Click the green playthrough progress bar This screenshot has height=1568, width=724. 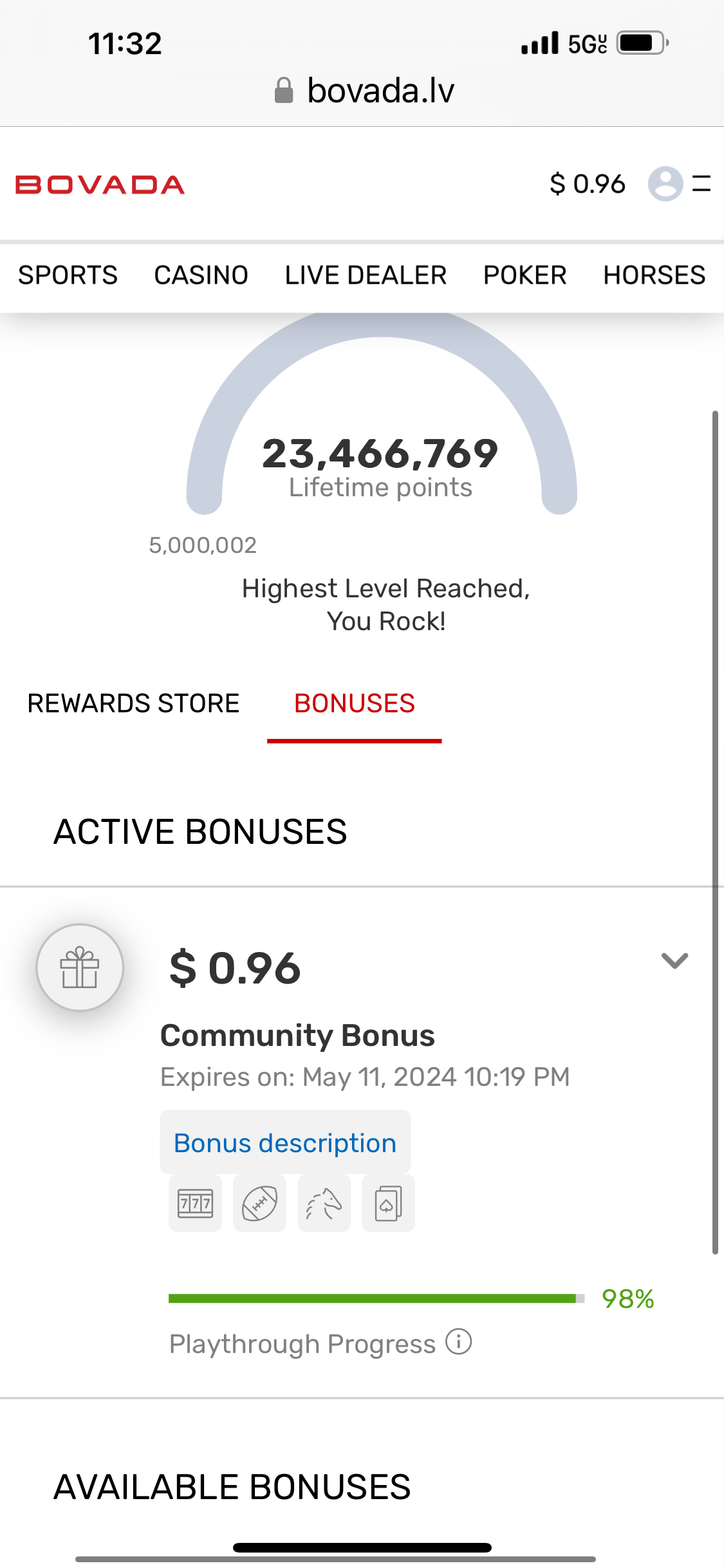(x=373, y=1298)
